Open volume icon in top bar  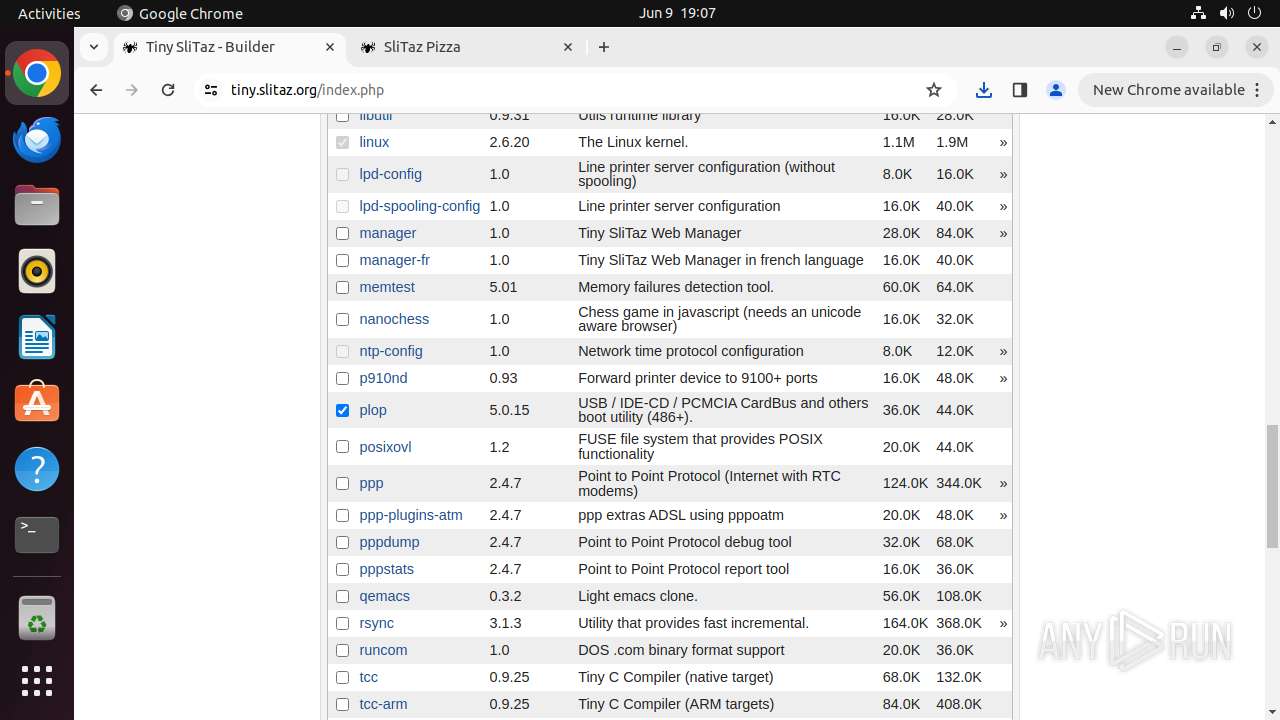point(1226,13)
